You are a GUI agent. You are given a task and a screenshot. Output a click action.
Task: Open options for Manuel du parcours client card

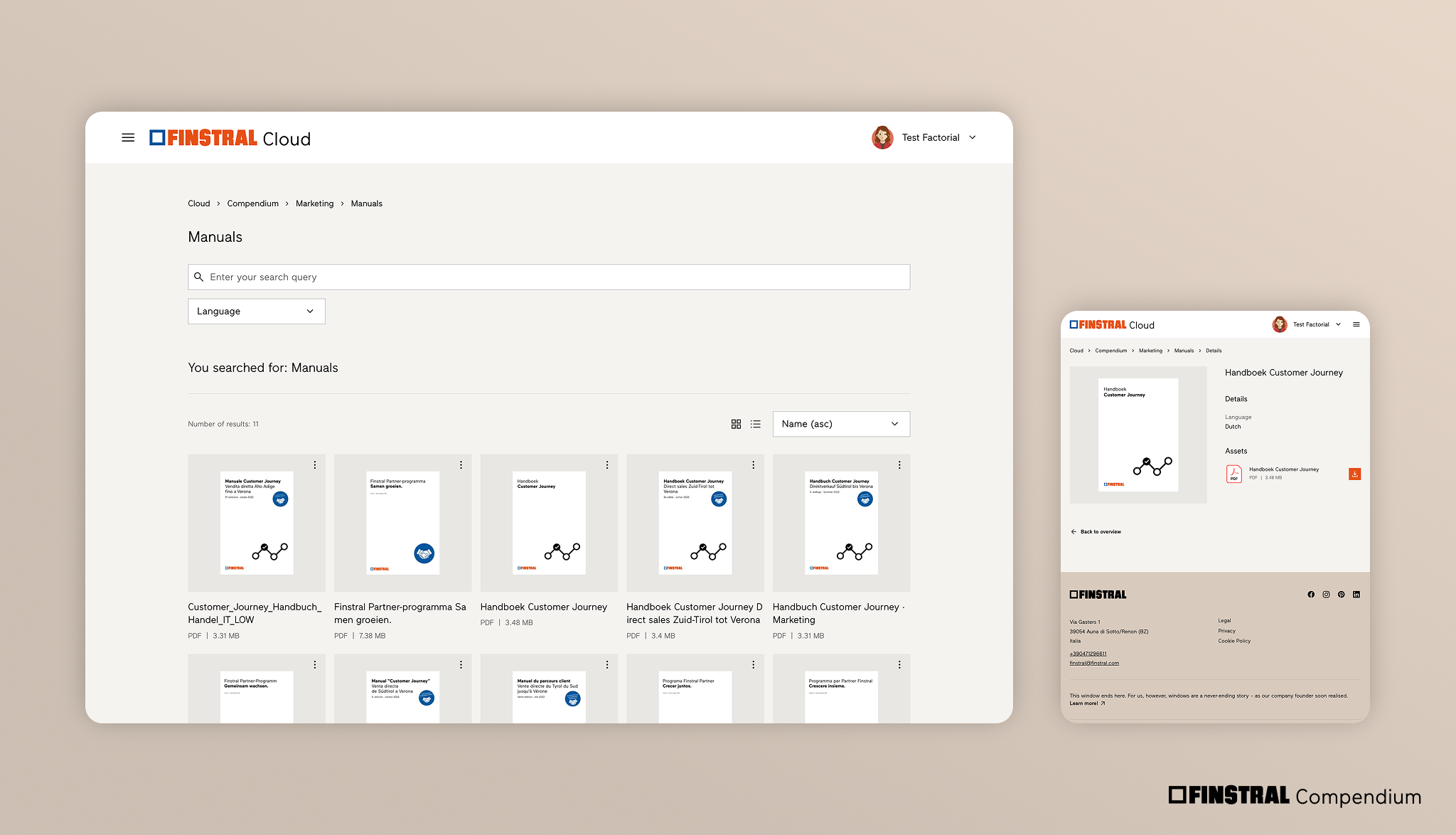pos(607,664)
